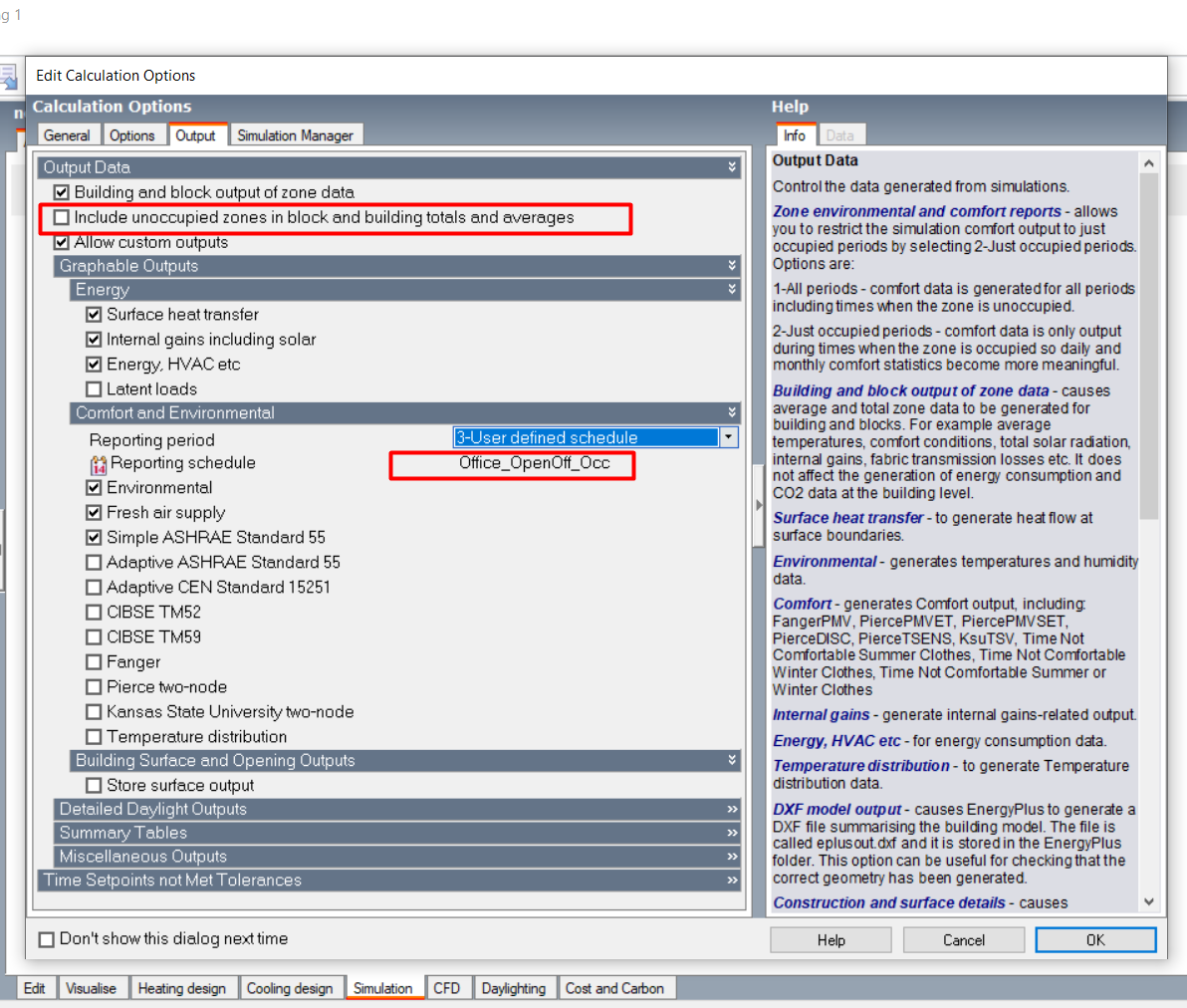Click the OK button
Viewport: 1187px width, 1008px height.
pyautogui.click(x=1095, y=940)
